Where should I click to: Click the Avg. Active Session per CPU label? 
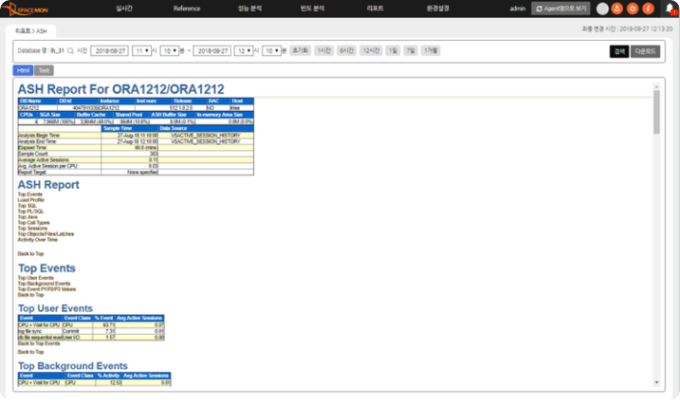pos(47,166)
